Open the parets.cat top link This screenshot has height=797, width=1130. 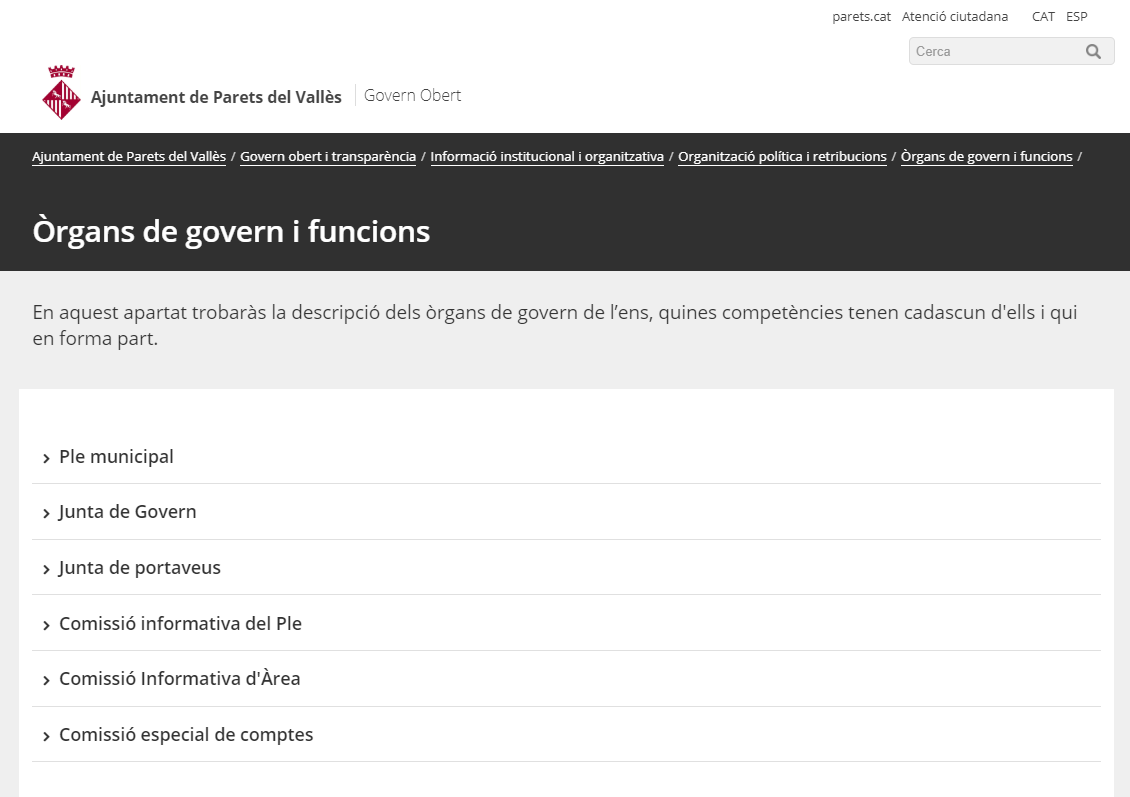pos(861,17)
